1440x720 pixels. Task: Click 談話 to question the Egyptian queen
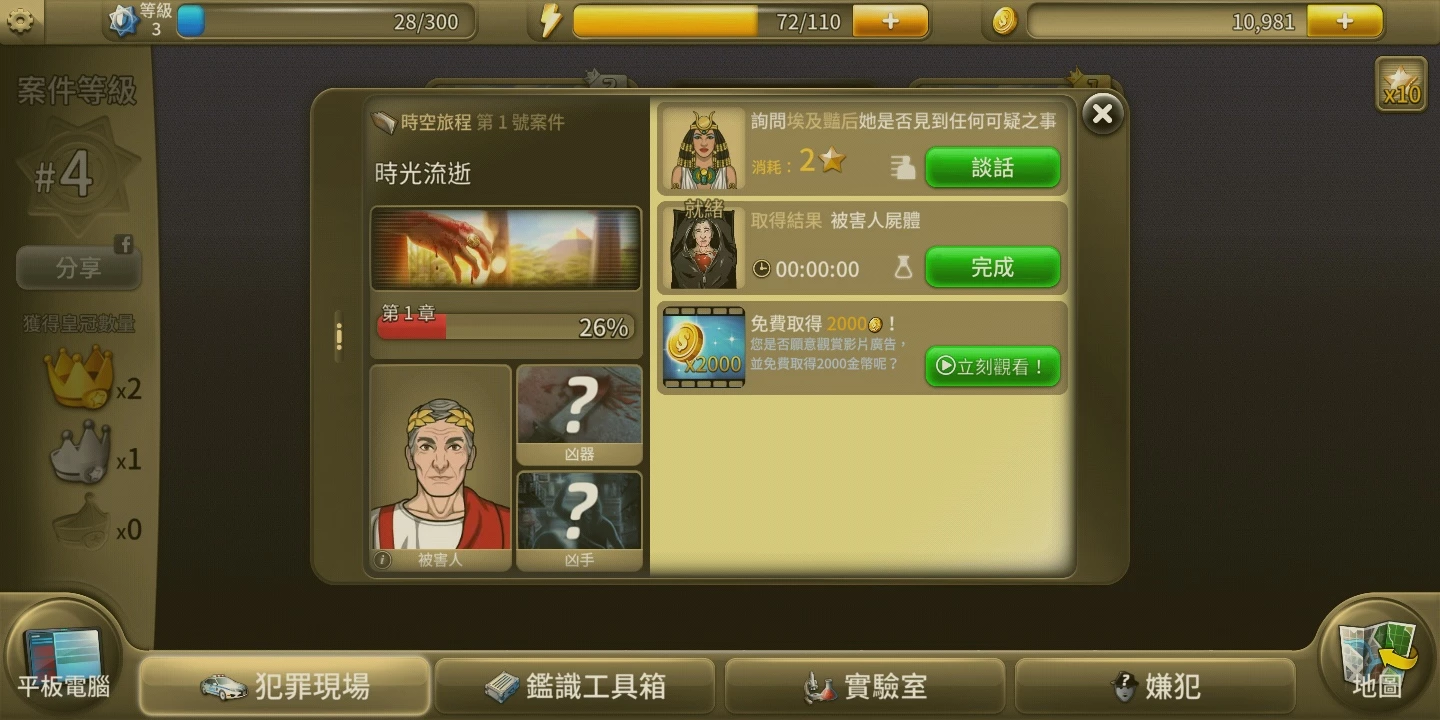(992, 168)
